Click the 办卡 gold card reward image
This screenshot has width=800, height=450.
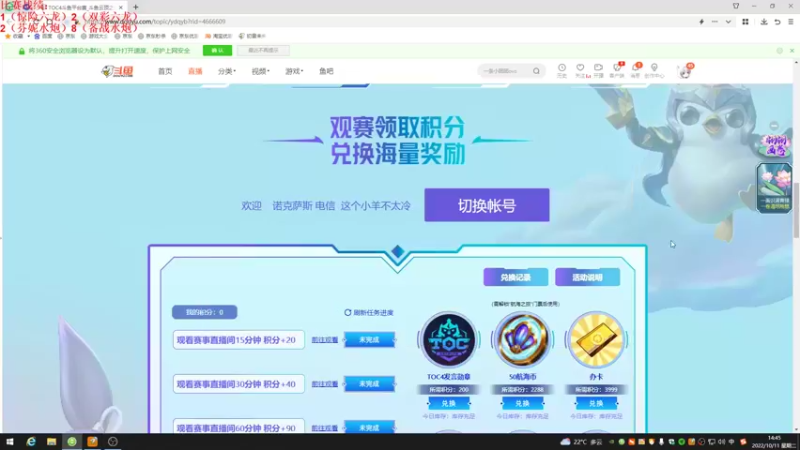596,340
